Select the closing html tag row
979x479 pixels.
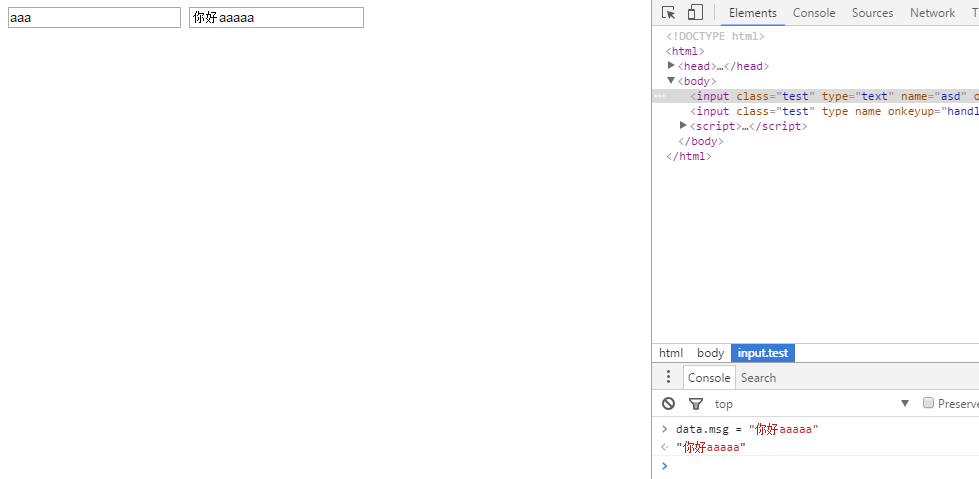pos(689,156)
